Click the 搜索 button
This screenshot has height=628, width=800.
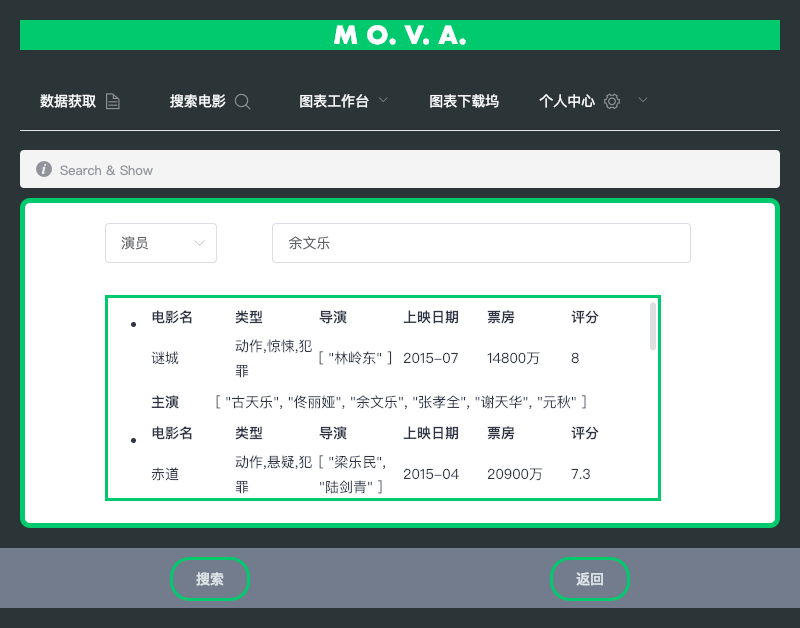coord(210,579)
